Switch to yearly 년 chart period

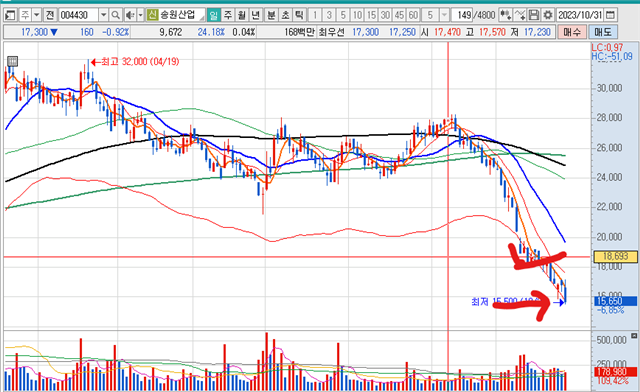click(x=256, y=16)
